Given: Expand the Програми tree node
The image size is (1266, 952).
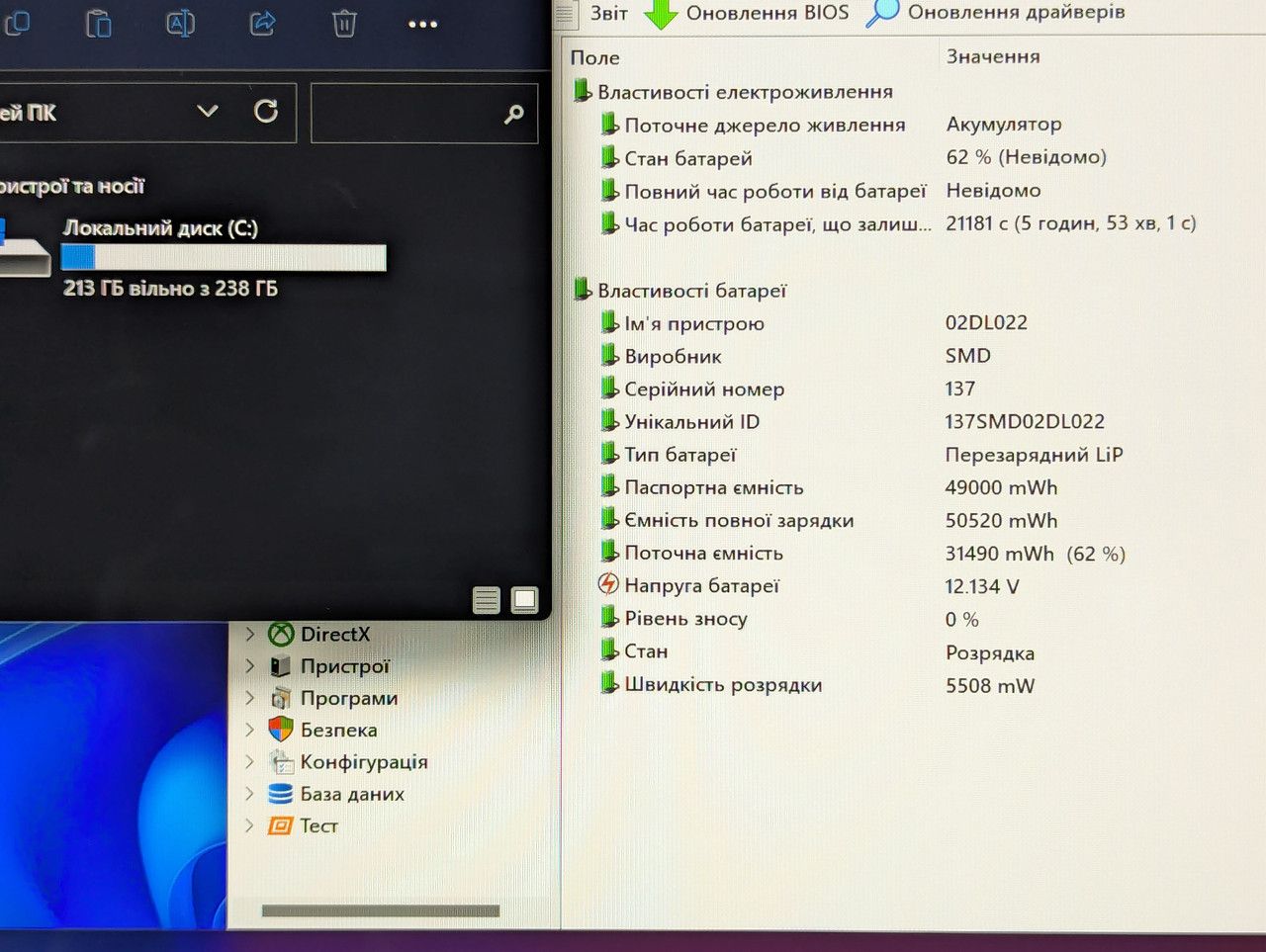Looking at the screenshot, I should [x=250, y=698].
